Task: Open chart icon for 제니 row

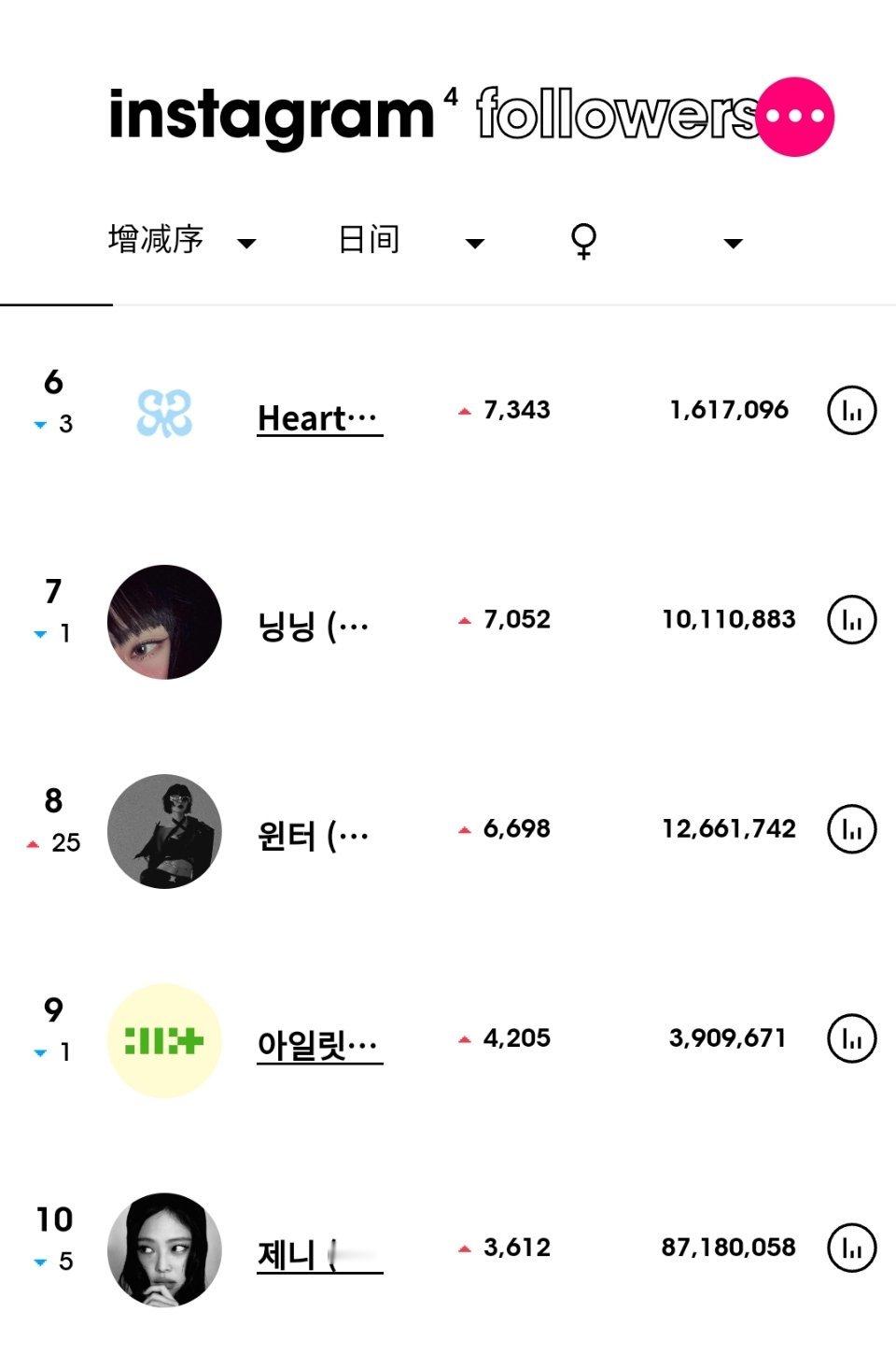Action: point(851,1248)
